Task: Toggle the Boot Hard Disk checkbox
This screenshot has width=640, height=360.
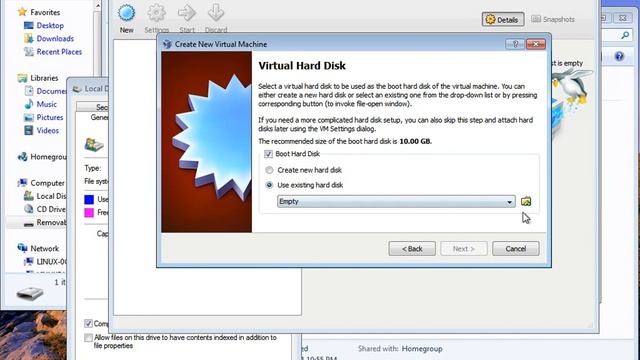Action: (268, 154)
